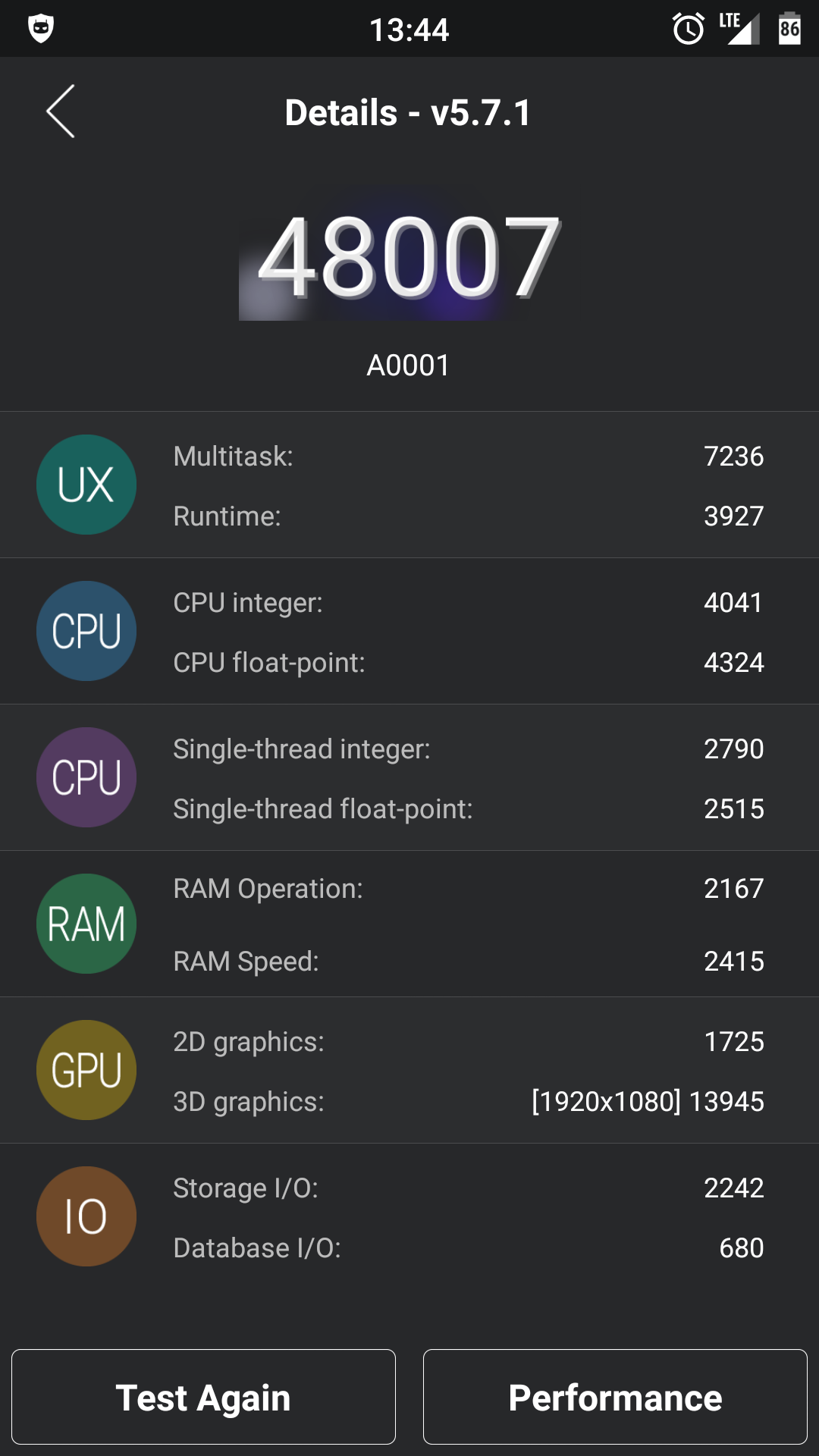Tap the device model A0001 label
Screen dimensions: 819x1456
click(409, 366)
